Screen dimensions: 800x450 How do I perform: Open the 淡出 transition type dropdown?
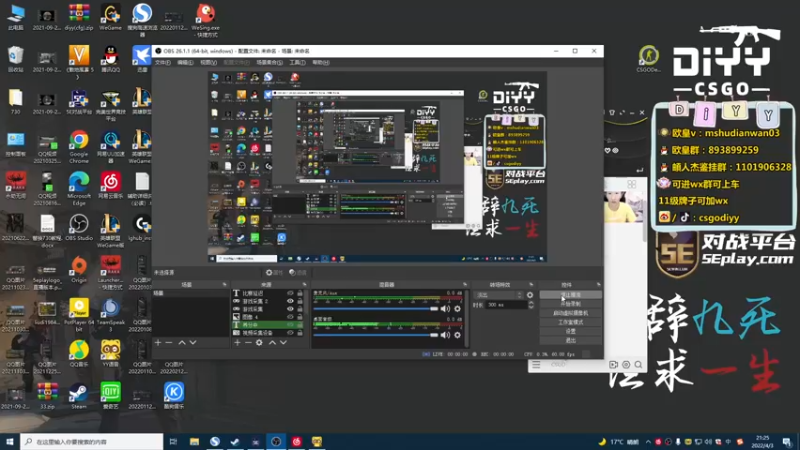498,295
